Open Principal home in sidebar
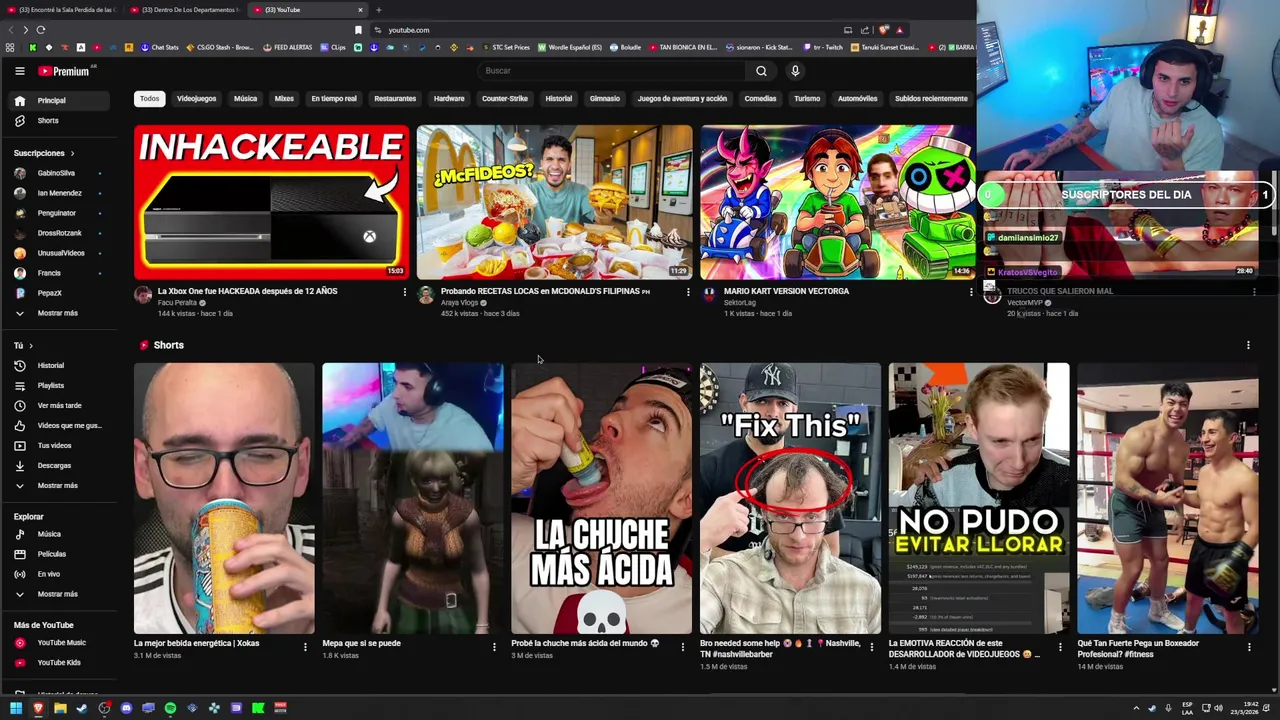The image size is (1280, 720). pyautogui.click(x=57, y=100)
